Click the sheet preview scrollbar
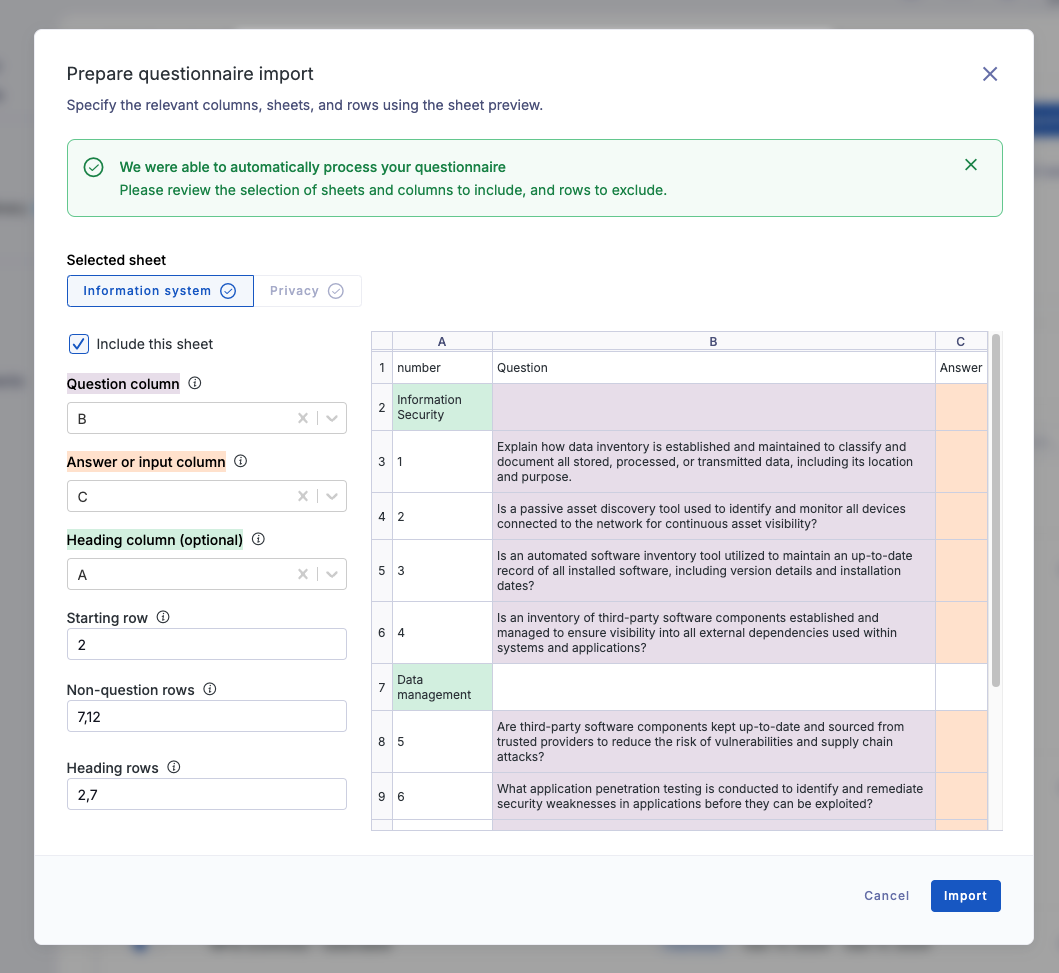The image size is (1059, 973). coord(995,500)
